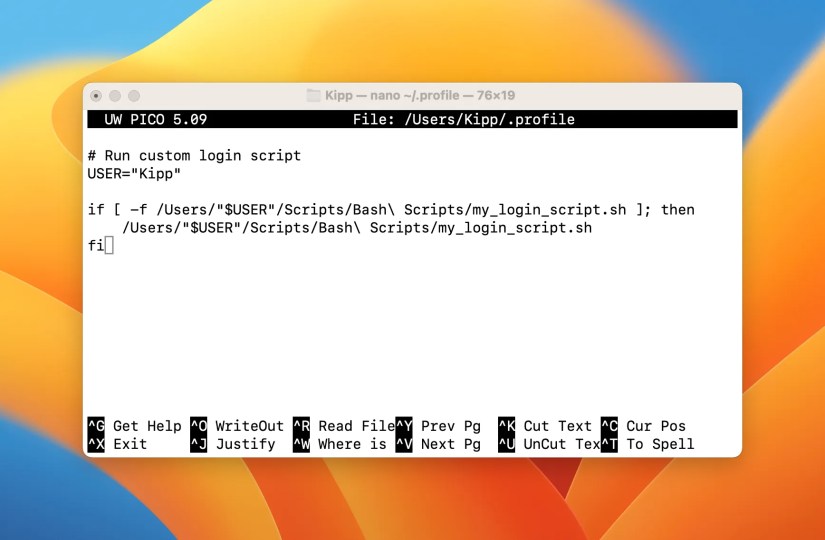
Task: Click the text cursor block after 'fi'
Action: click(109, 245)
